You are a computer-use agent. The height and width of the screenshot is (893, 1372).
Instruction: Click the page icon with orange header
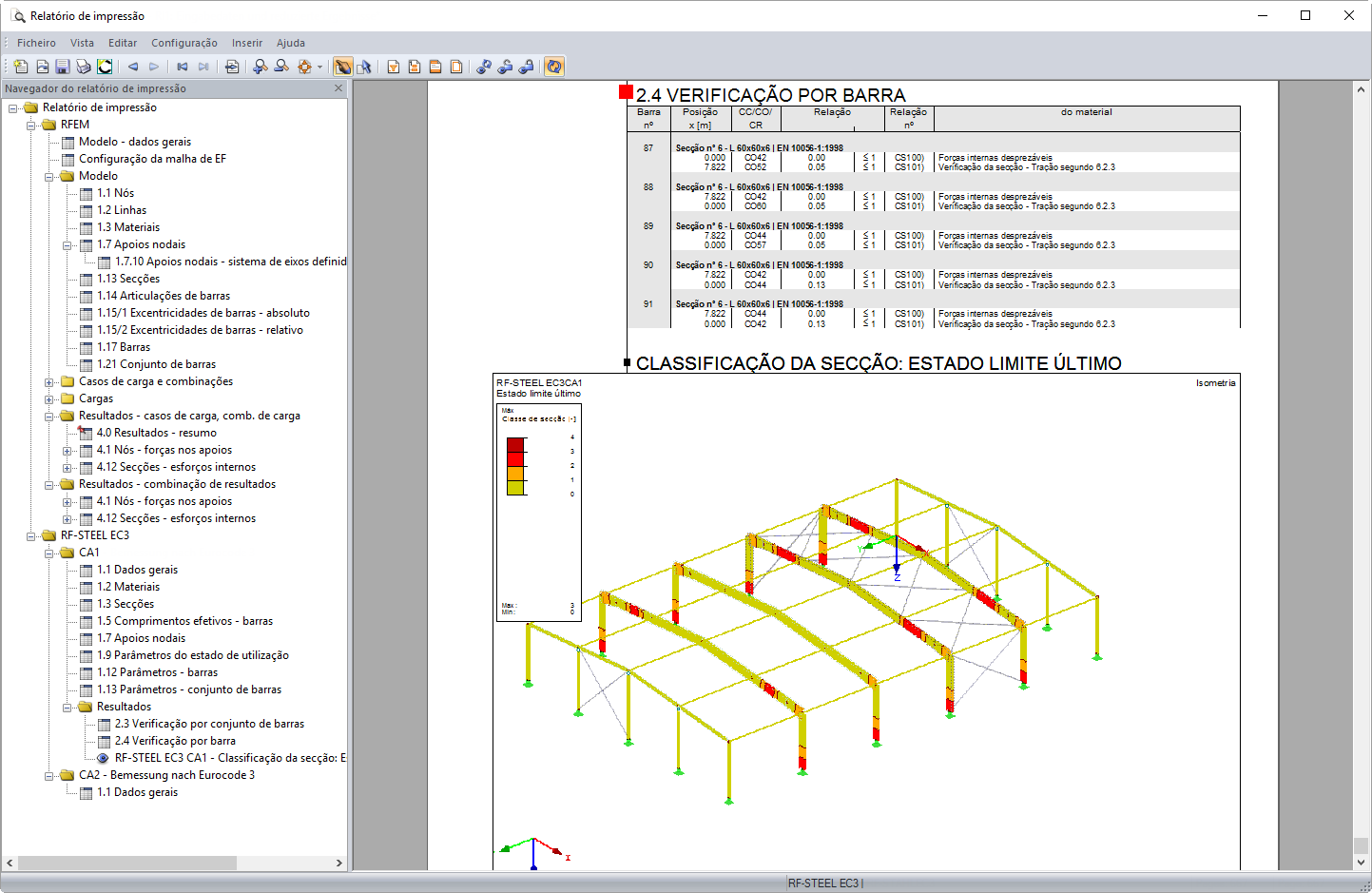[x=435, y=67]
